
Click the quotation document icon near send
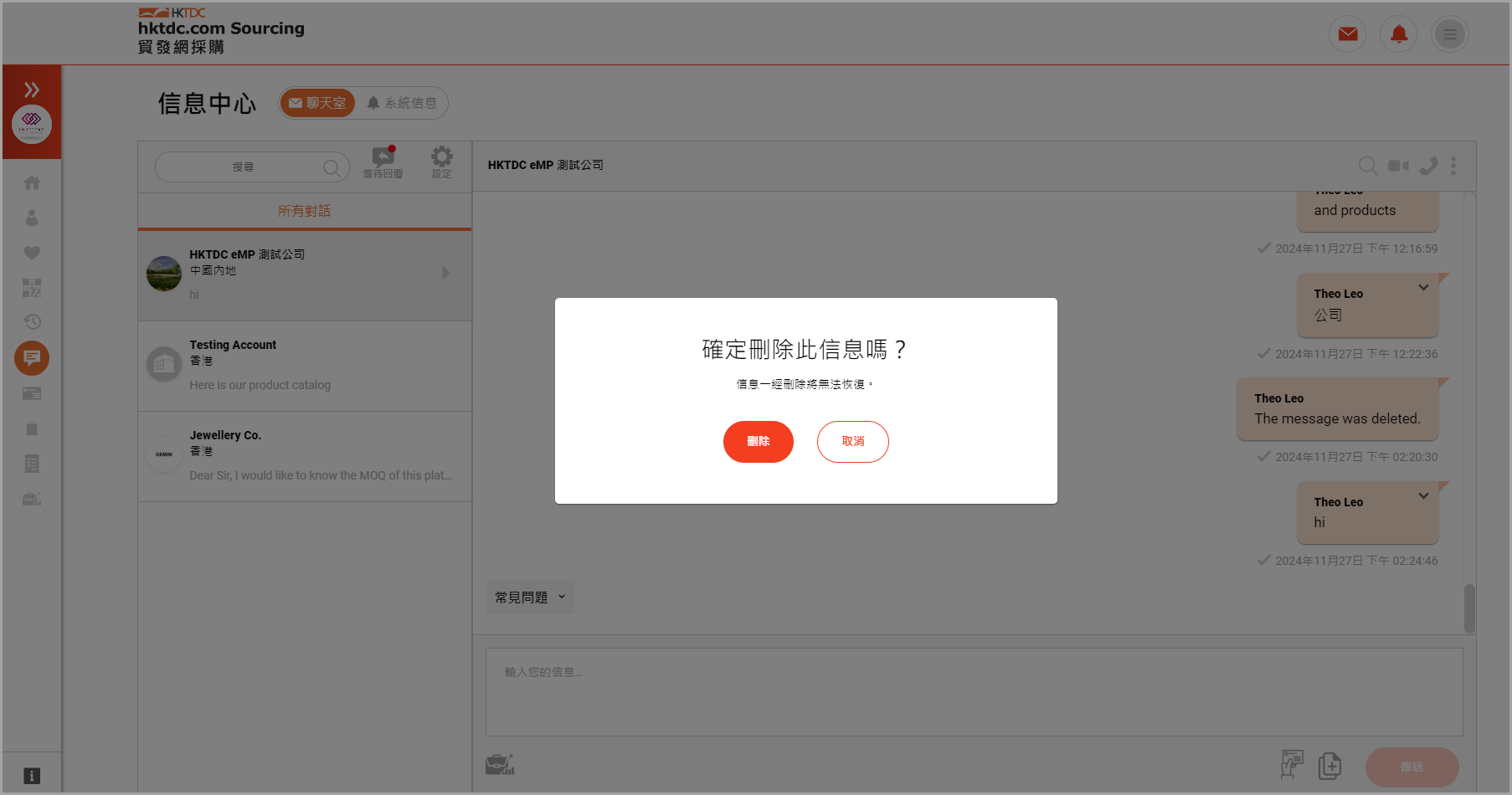tap(1292, 765)
